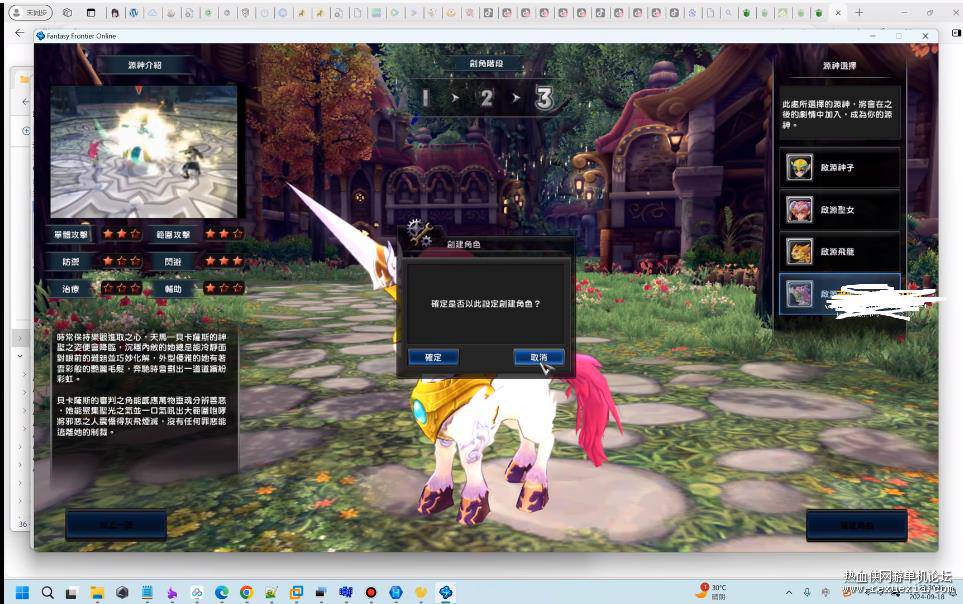This screenshot has height=604, width=963.
Task: Open browser tab actions menu icon
Action: click(x=91, y=12)
